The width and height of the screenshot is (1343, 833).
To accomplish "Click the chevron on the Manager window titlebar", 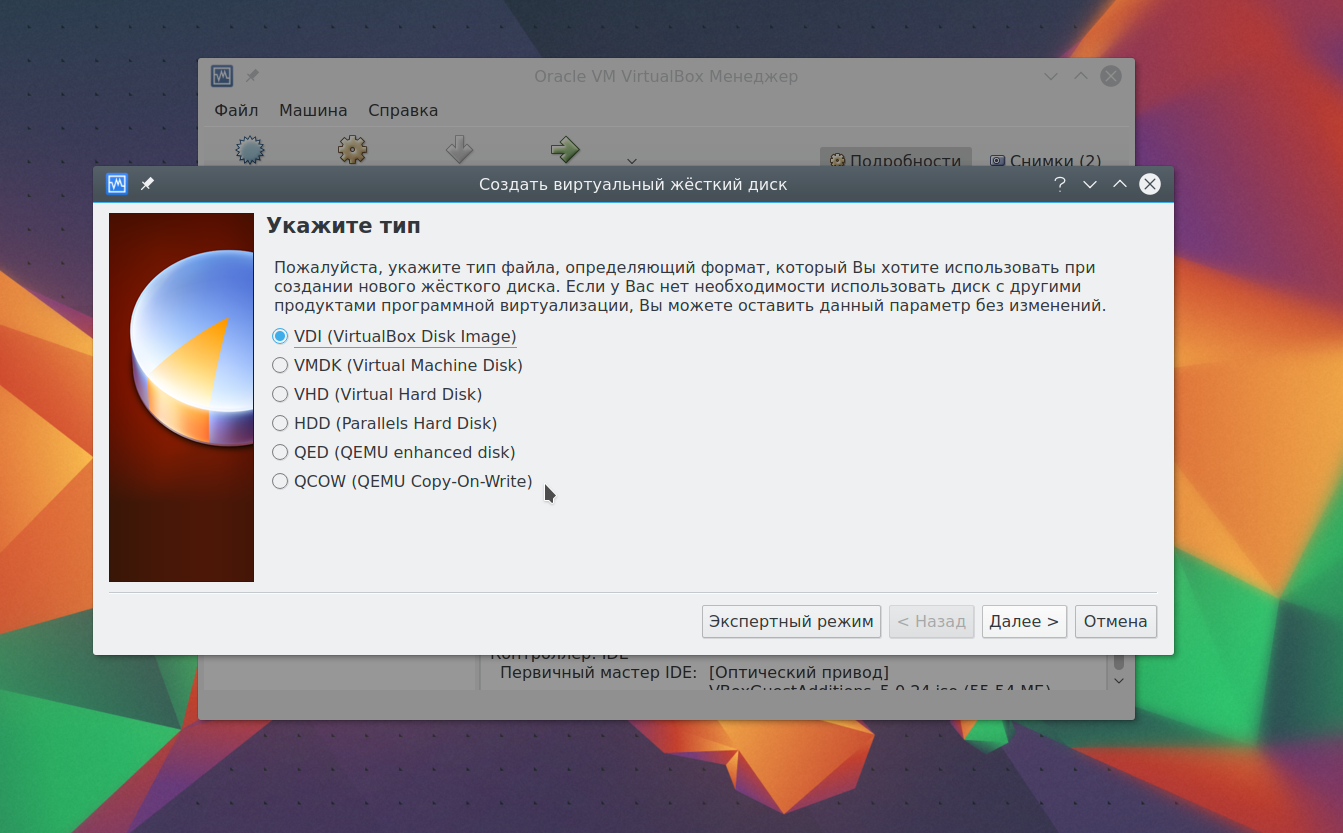I will 1050,75.
